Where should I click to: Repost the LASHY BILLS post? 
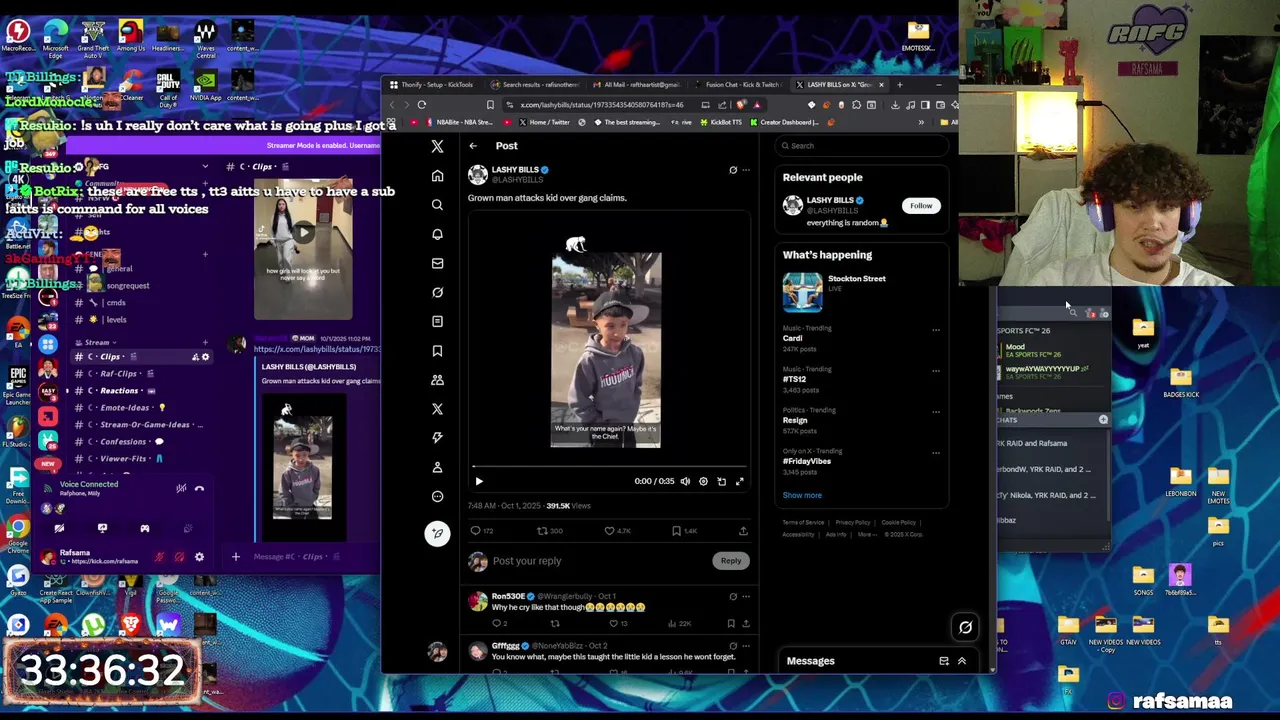click(x=542, y=531)
